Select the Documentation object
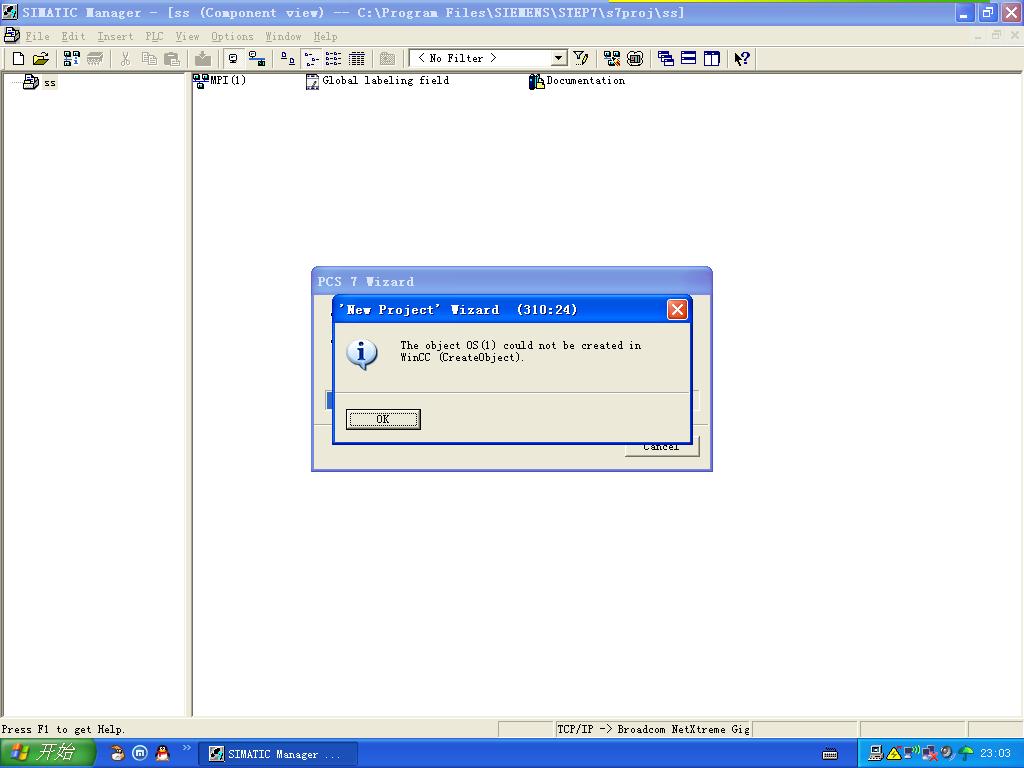The image size is (1024, 768). 577,81
